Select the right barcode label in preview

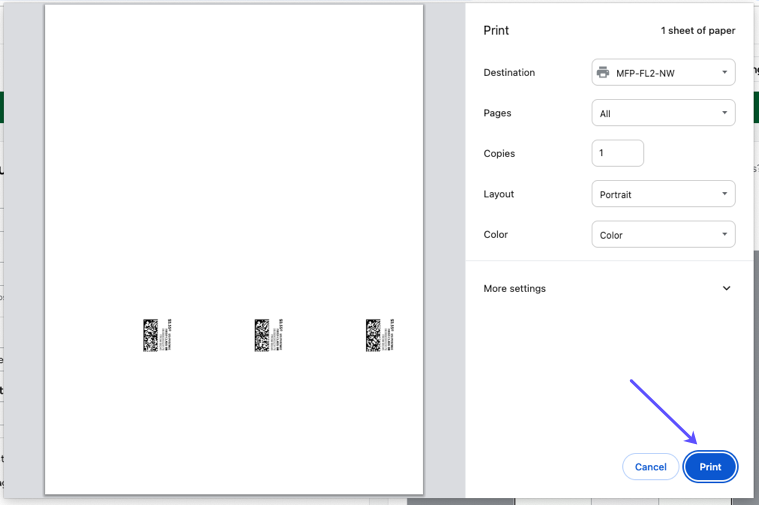coord(380,335)
